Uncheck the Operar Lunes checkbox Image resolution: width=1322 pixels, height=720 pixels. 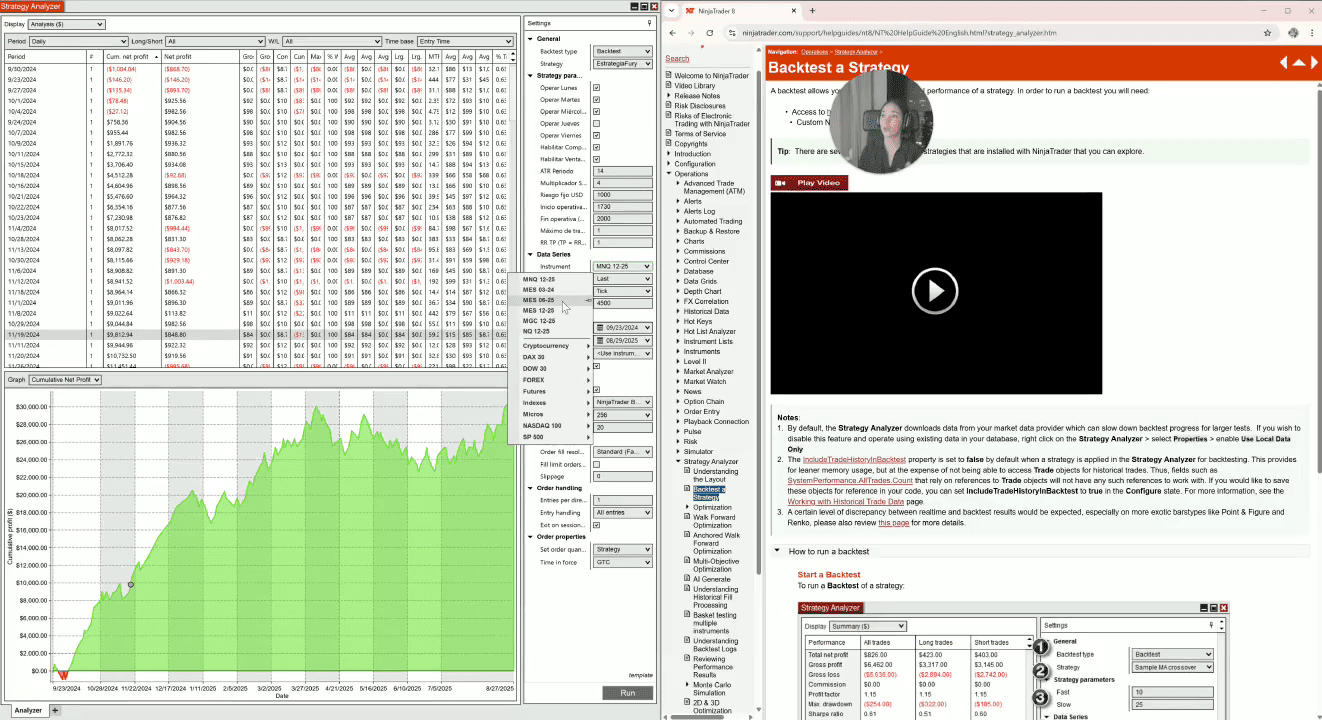[x=597, y=87]
